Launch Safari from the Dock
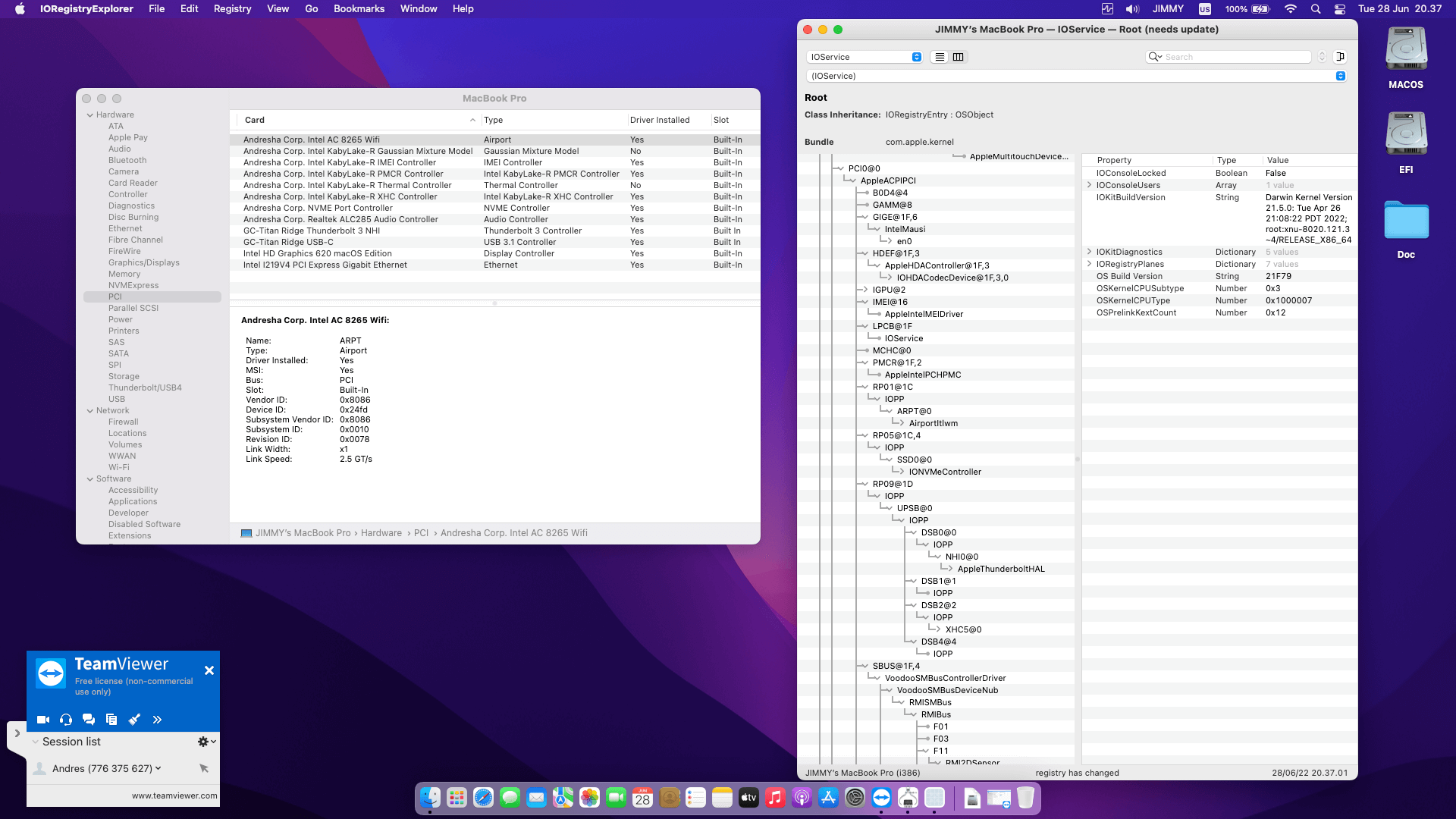 point(483,798)
